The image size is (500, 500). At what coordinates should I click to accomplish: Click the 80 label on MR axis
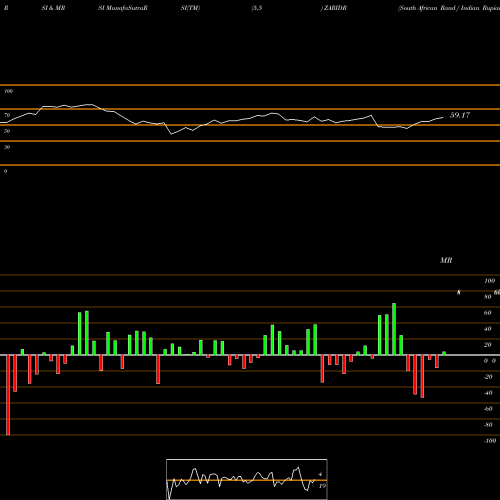pyautogui.click(x=488, y=297)
